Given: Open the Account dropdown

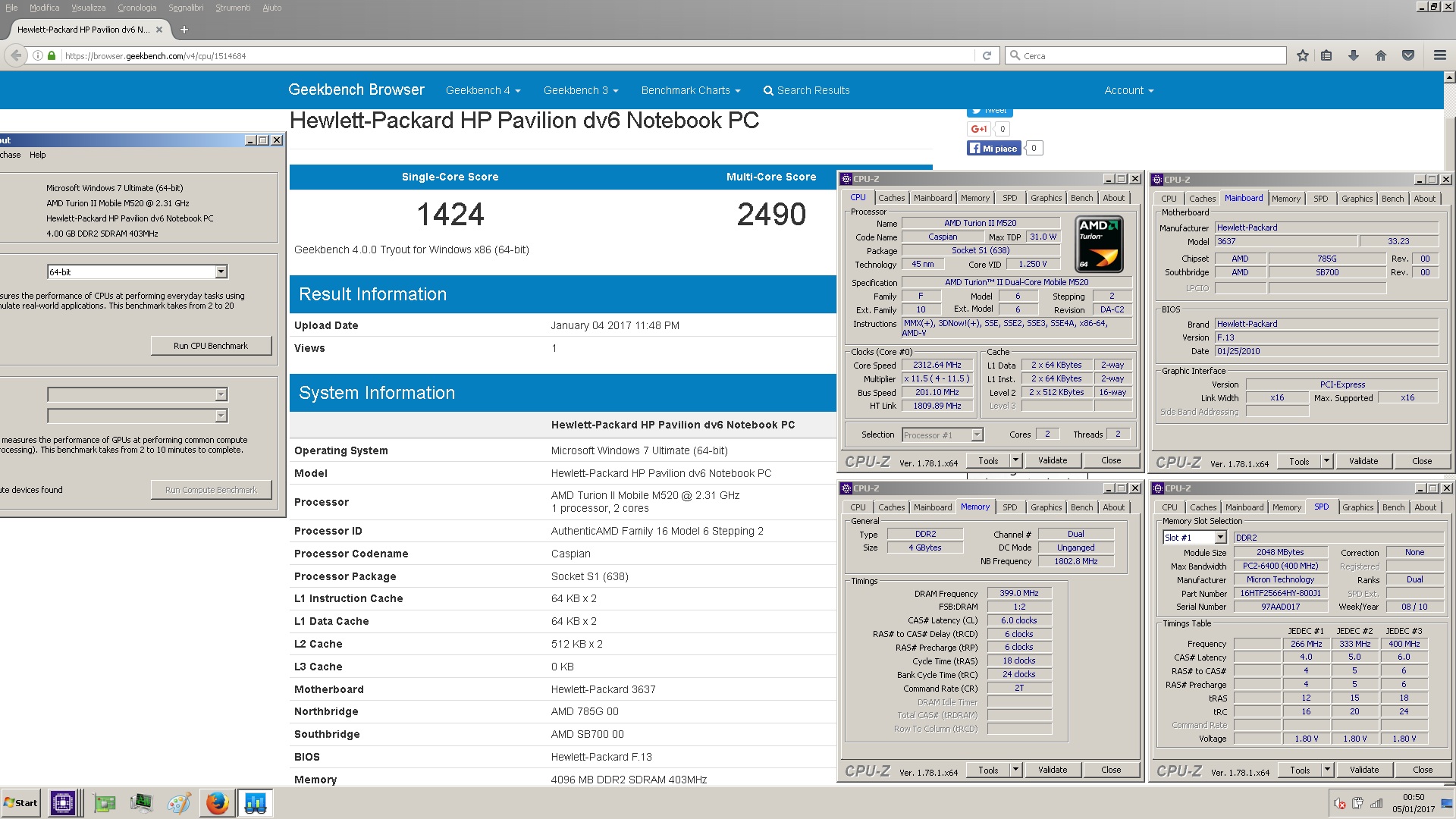Looking at the screenshot, I should [1129, 90].
